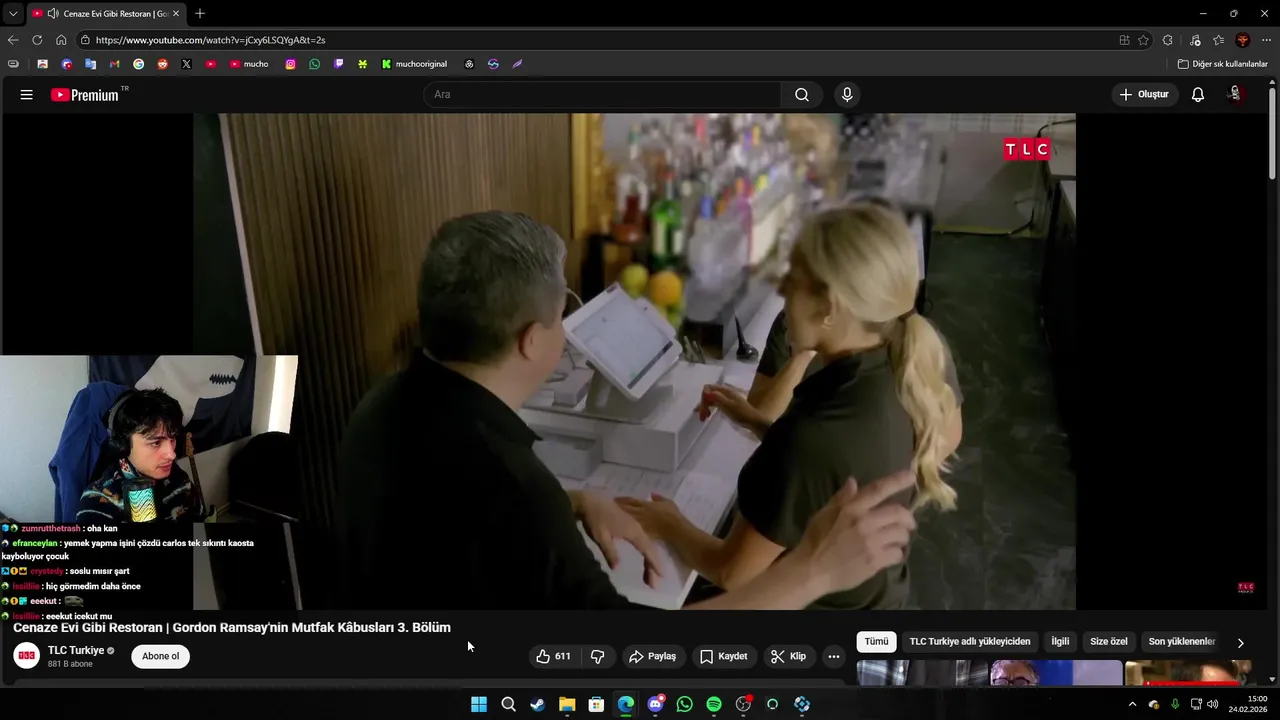Add page to favorites star icon
The width and height of the screenshot is (1280, 720).
pos(1143,40)
